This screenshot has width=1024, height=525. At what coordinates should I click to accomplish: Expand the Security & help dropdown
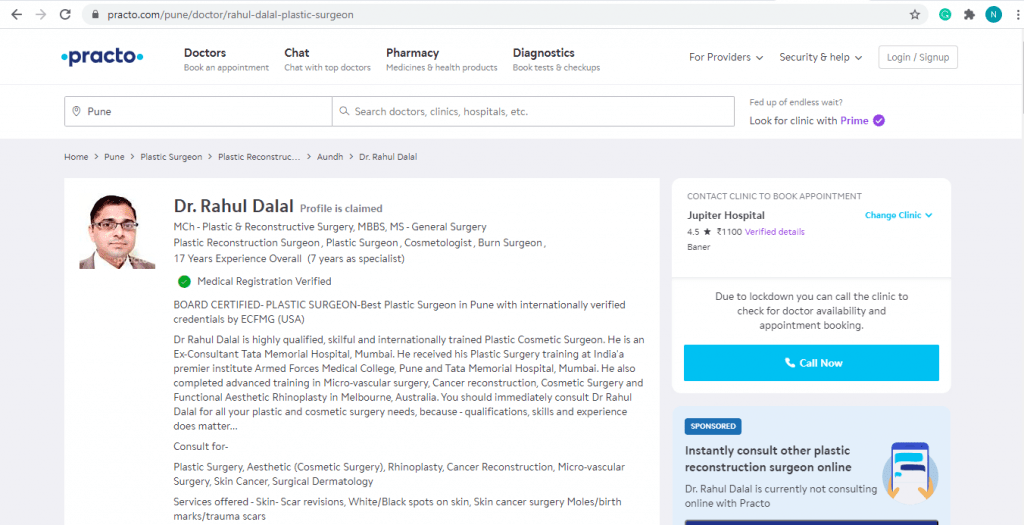click(820, 58)
